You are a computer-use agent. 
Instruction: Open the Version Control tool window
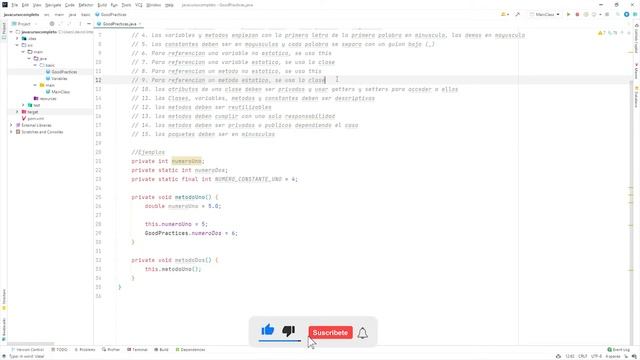point(27,350)
